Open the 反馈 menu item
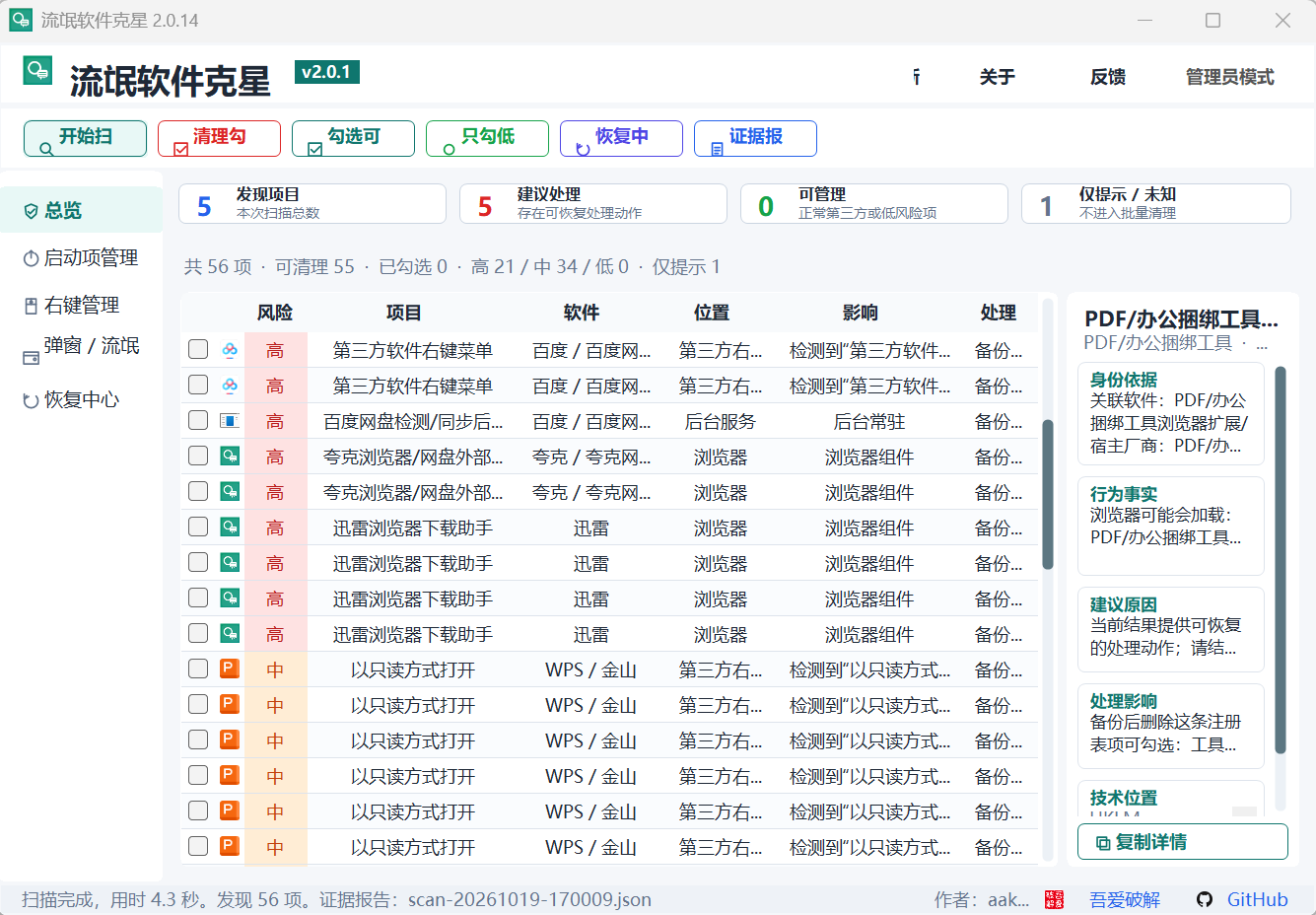 [x=1108, y=77]
